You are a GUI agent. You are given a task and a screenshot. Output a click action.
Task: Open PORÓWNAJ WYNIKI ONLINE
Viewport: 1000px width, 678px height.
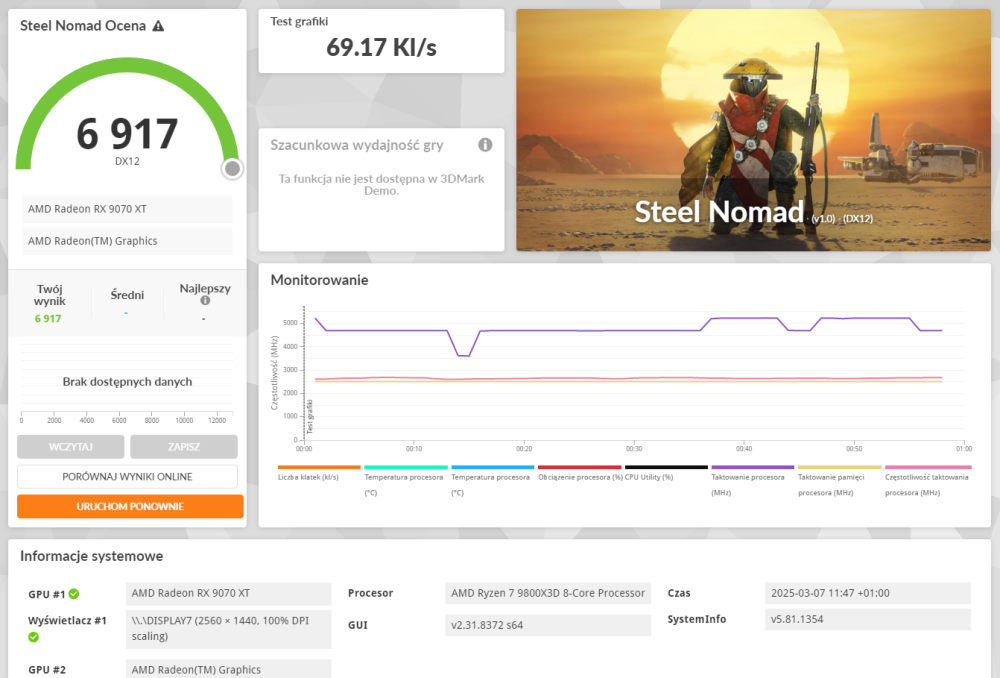tap(129, 477)
